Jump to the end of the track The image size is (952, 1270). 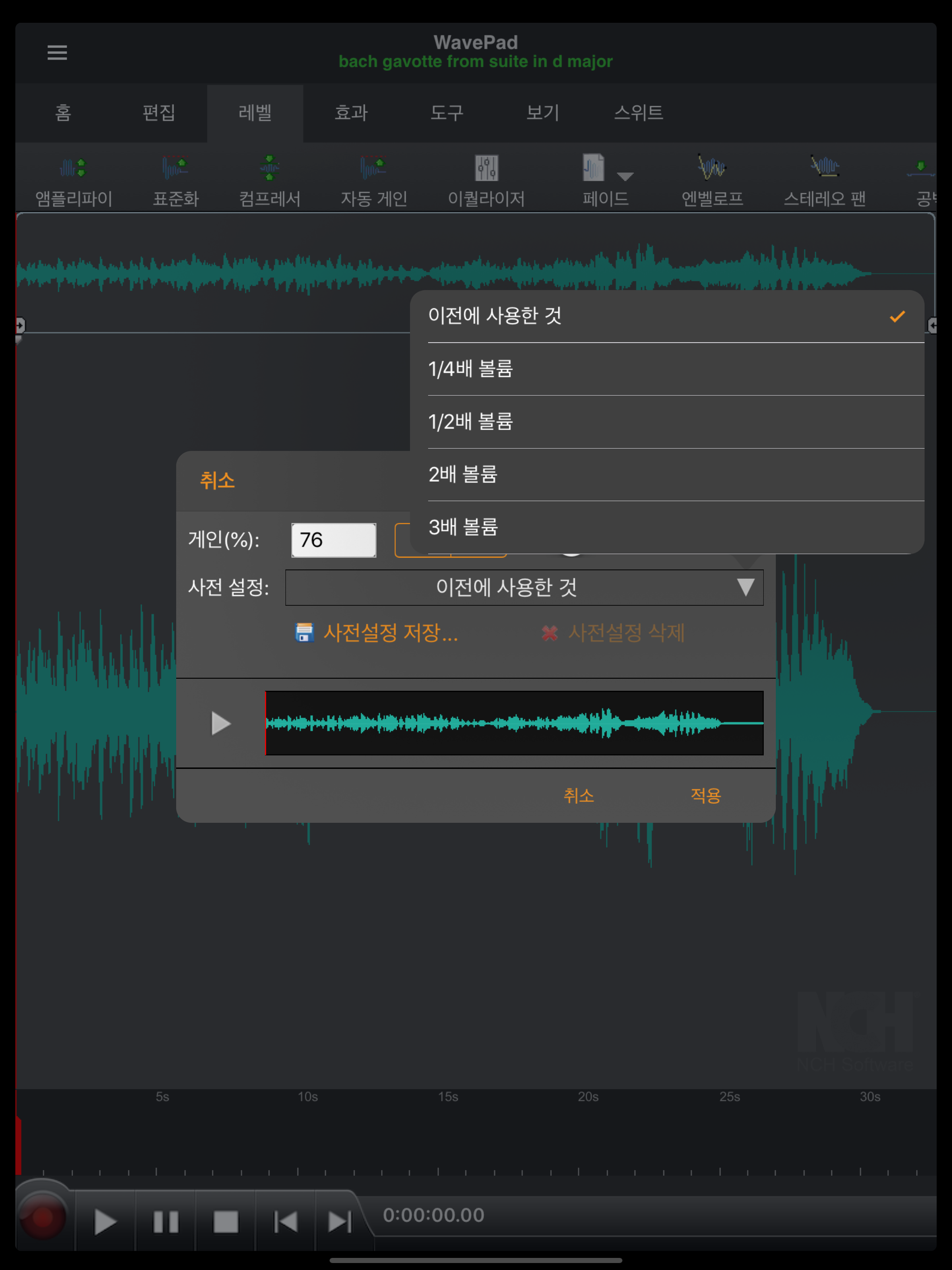339,1221
